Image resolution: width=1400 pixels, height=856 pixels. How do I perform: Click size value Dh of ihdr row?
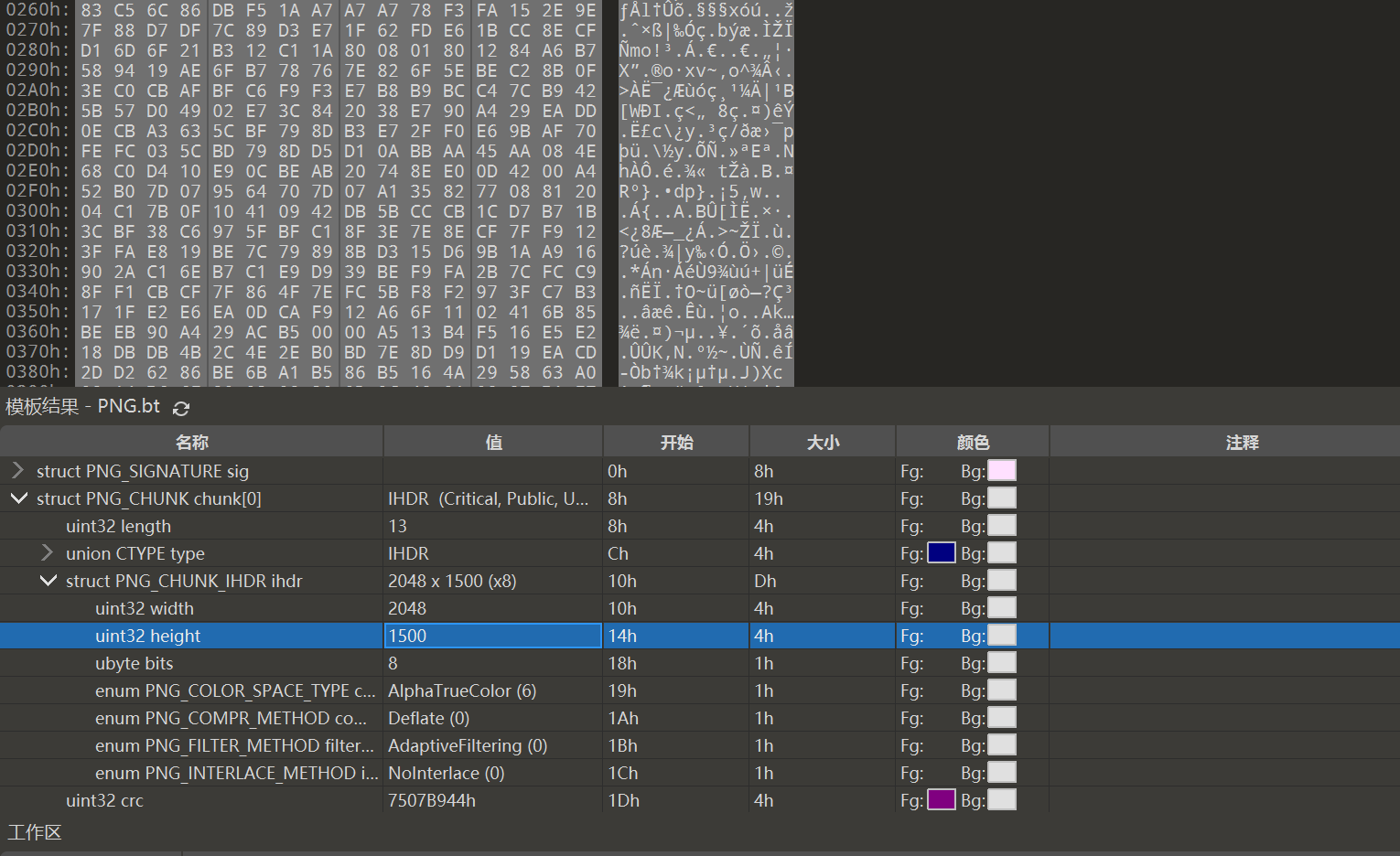[x=765, y=581]
